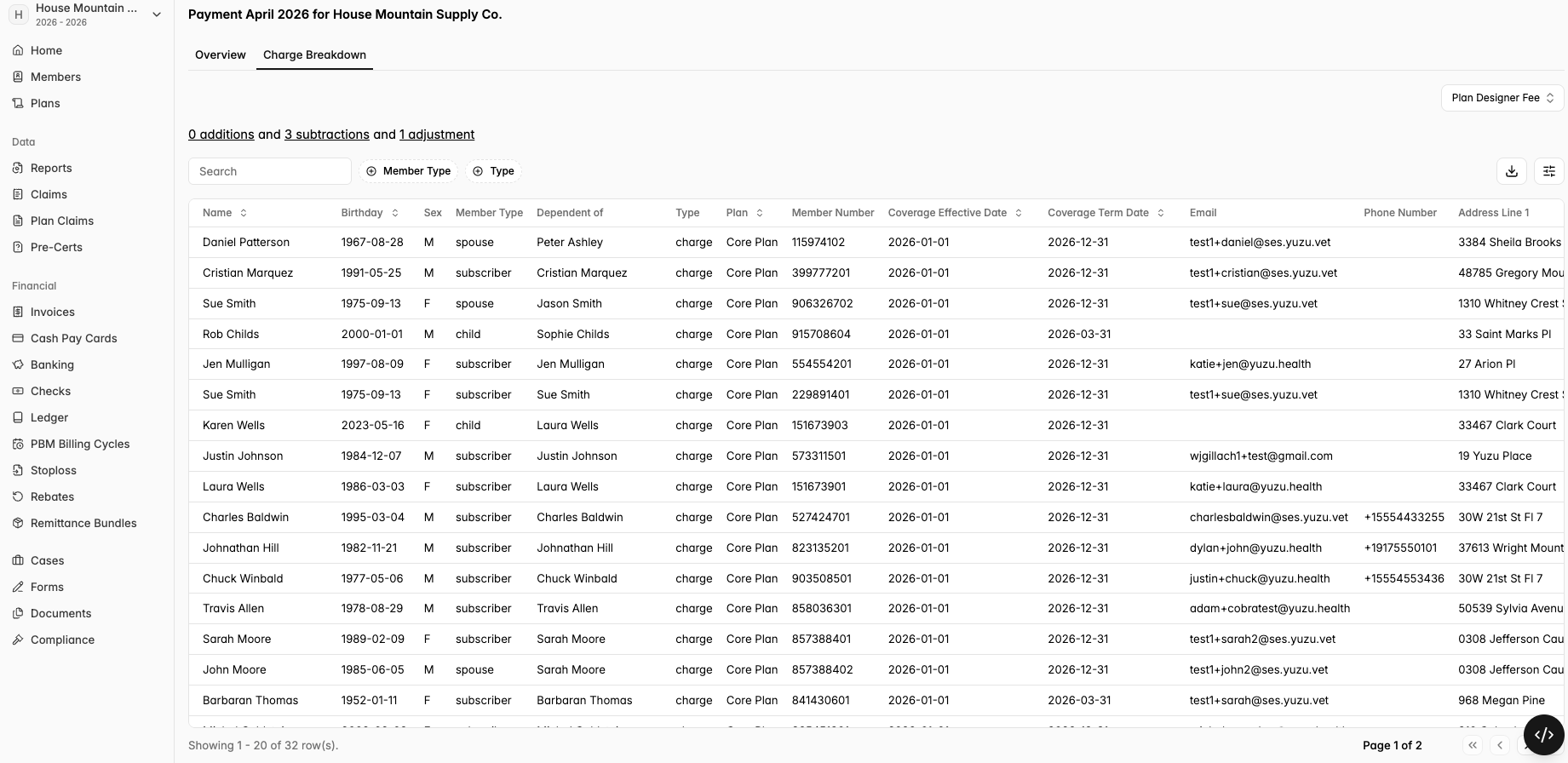Open the table column settings icon
This screenshot has height=763, width=1568.
coord(1549,171)
